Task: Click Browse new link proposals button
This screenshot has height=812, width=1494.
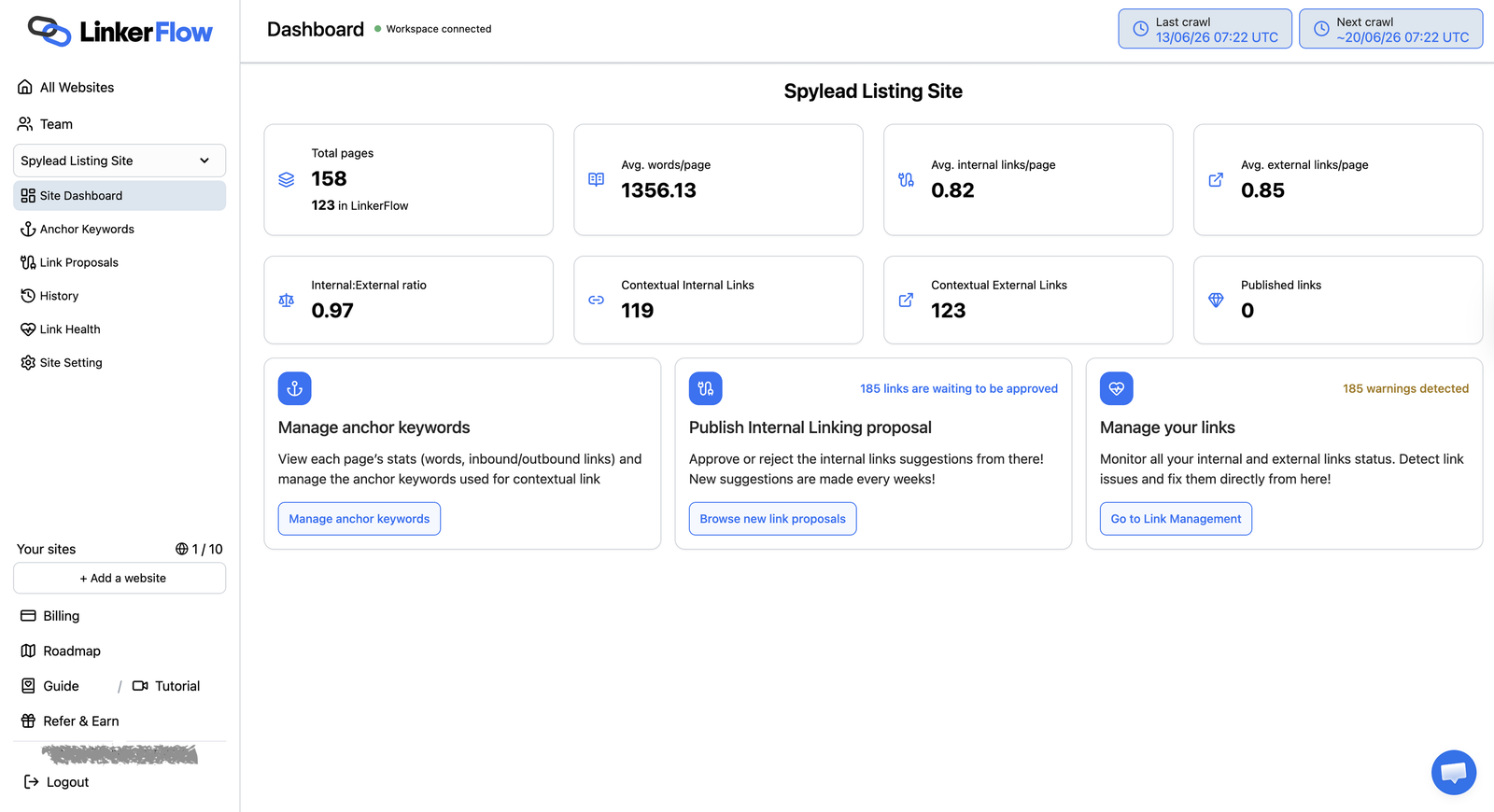Action: (x=772, y=519)
